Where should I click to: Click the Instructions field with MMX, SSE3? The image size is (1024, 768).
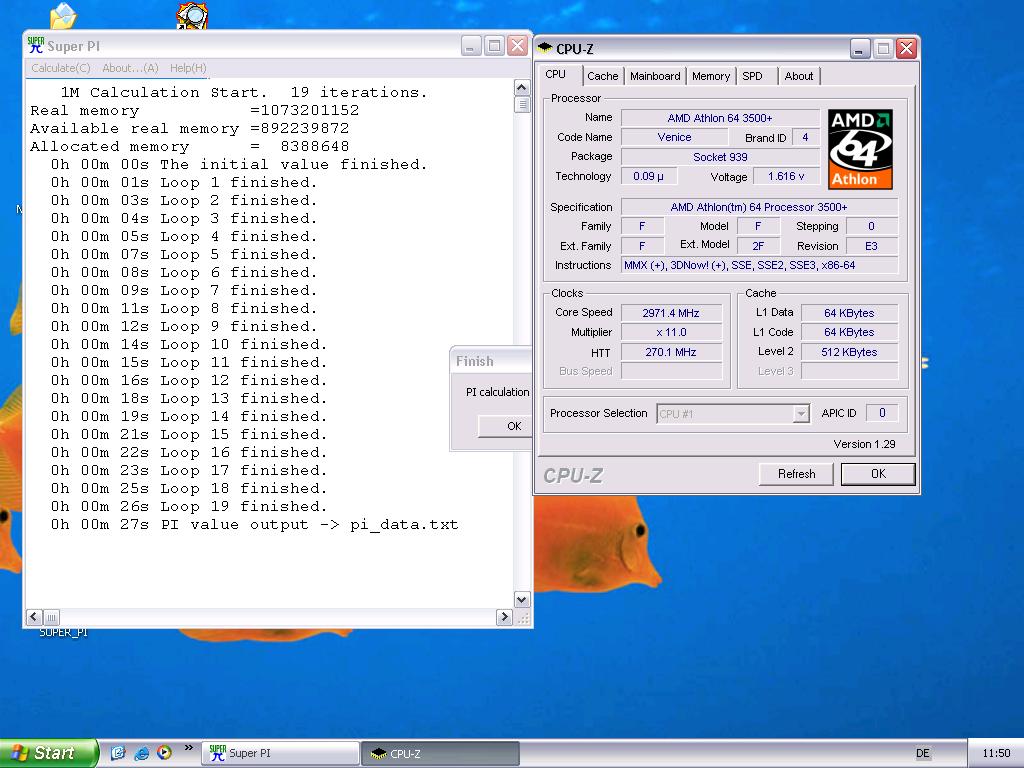[759, 265]
